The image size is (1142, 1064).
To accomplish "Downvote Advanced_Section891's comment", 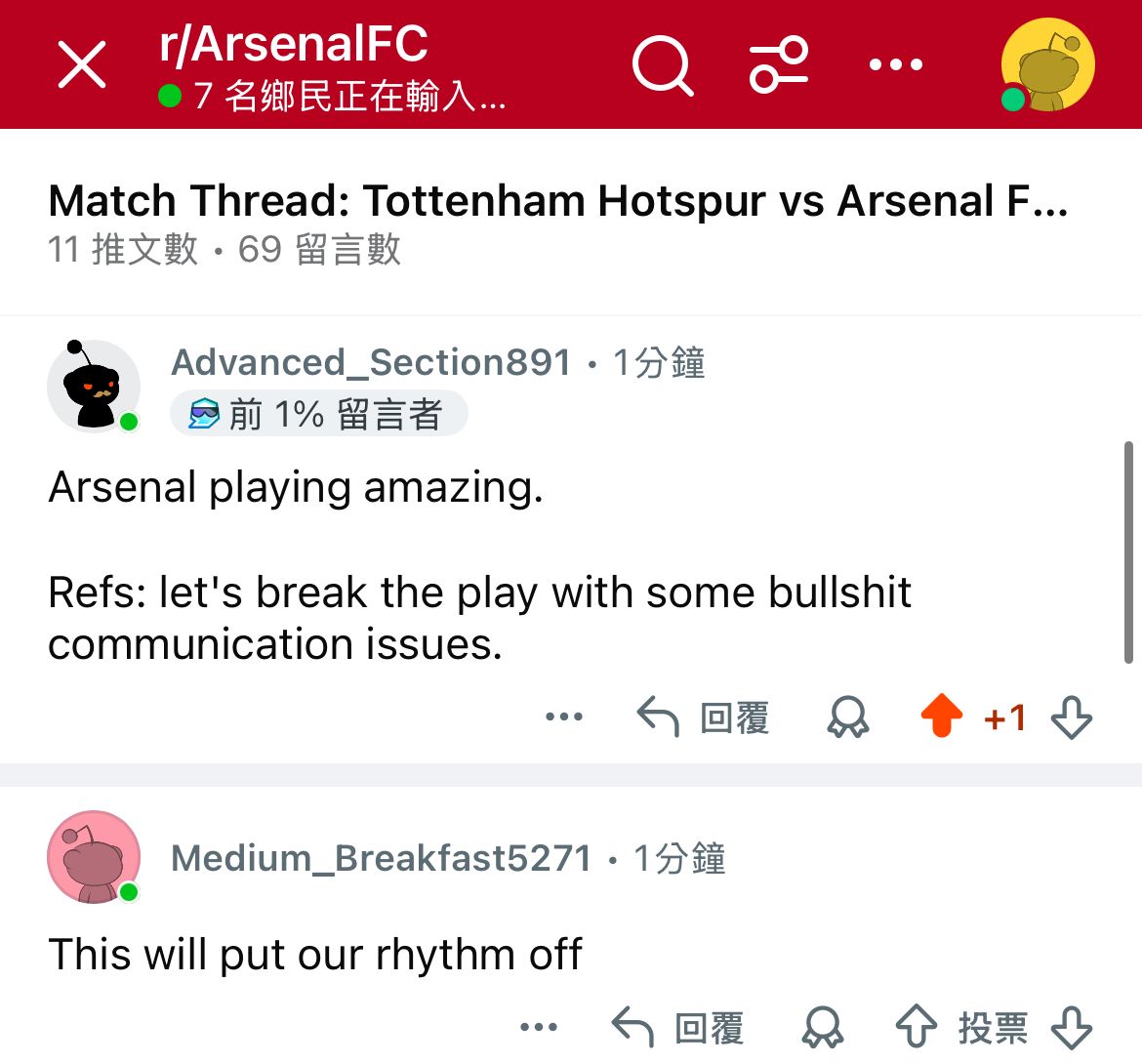I will (1071, 718).
